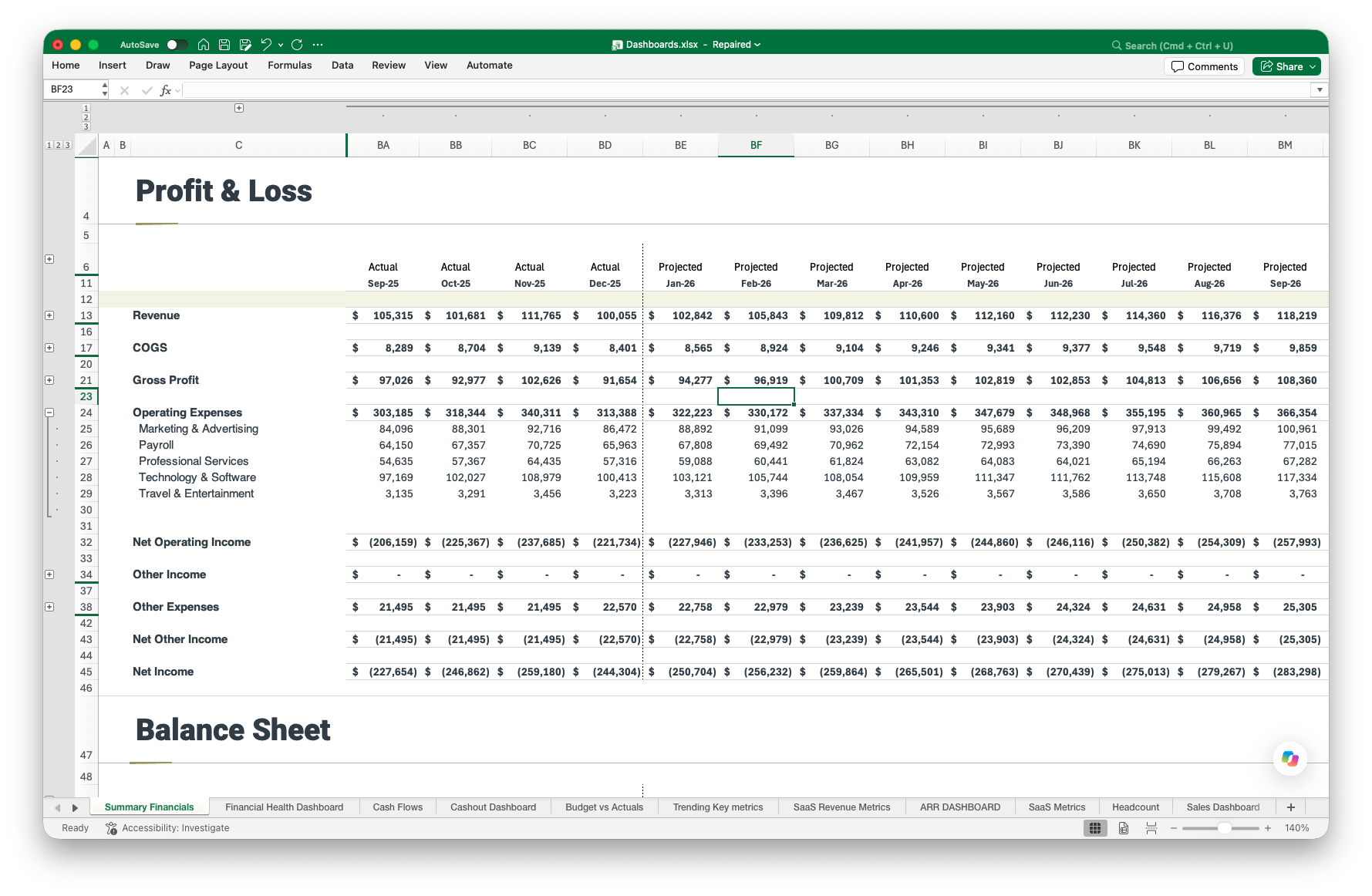This screenshot has width=1372, height=896.
Task: Expand the Gross Profit group plus button
Action: (x=49, y=380)
